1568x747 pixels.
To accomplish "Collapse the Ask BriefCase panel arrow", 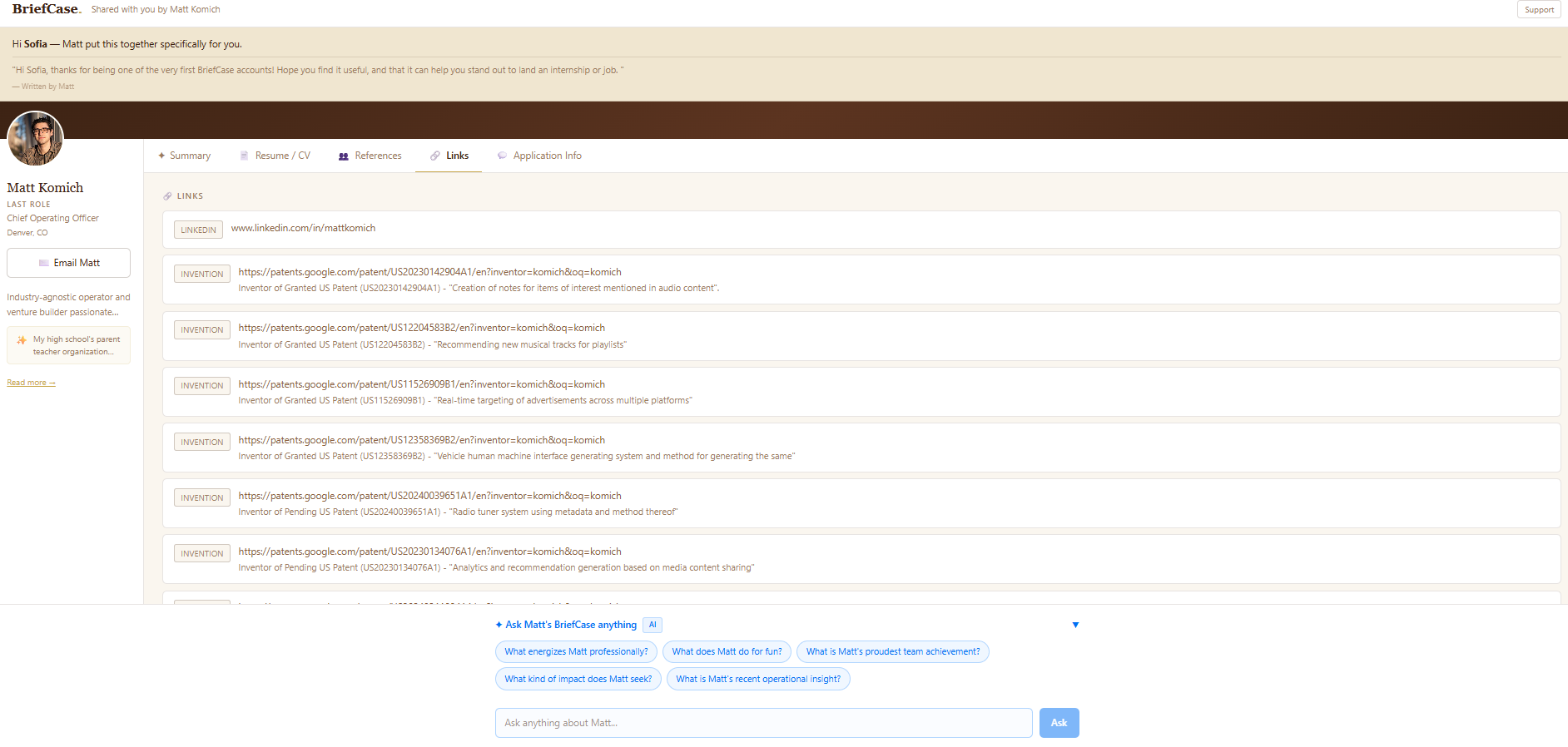I will pos(1075,625).
